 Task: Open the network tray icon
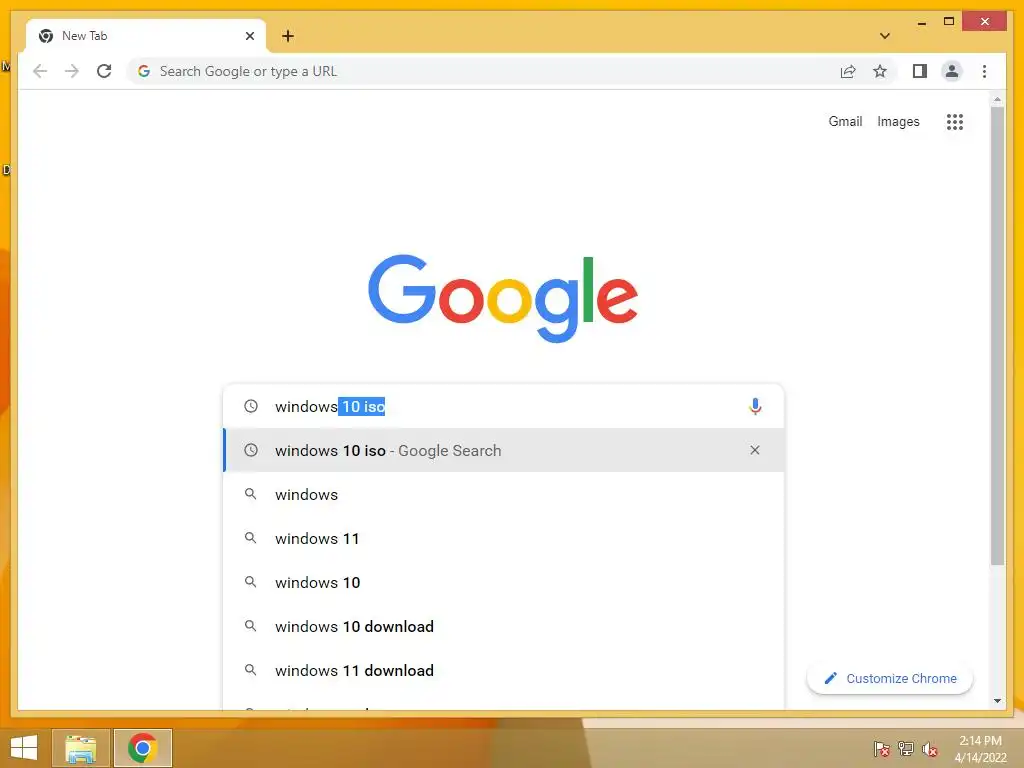[905, 748]
